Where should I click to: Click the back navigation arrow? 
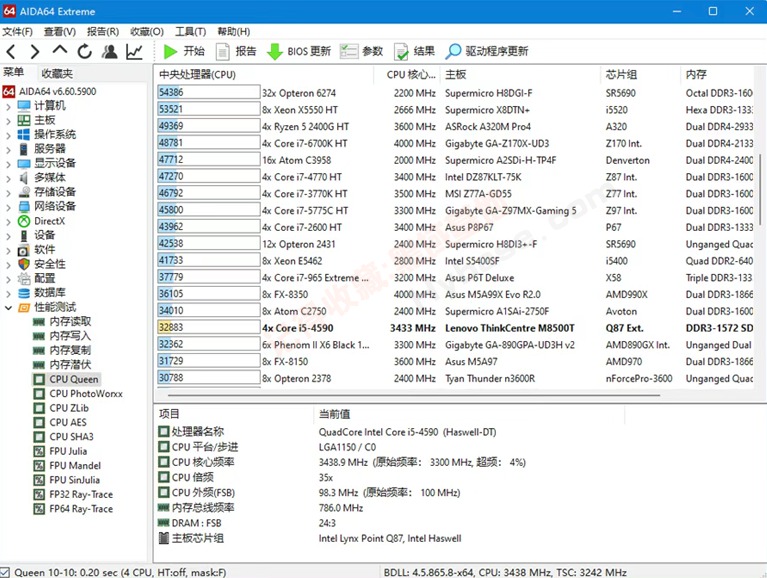pos(11,51)
